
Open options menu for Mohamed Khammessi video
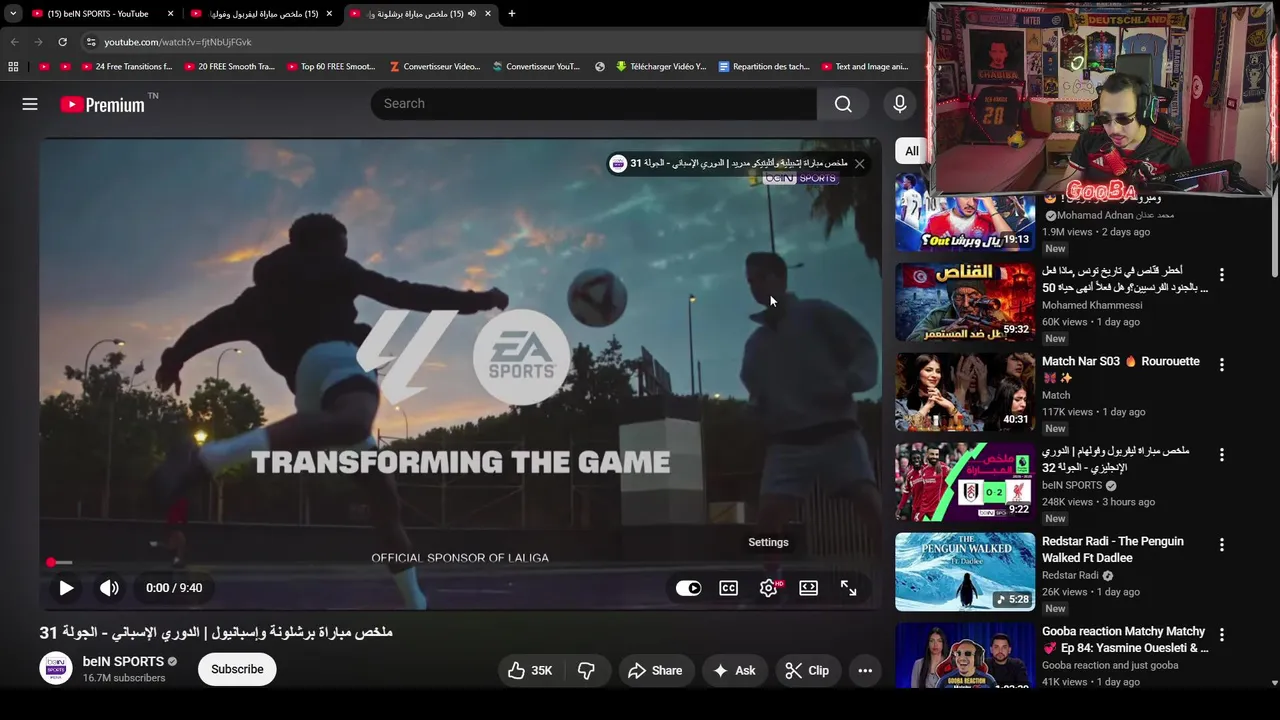coord(1221,275)
